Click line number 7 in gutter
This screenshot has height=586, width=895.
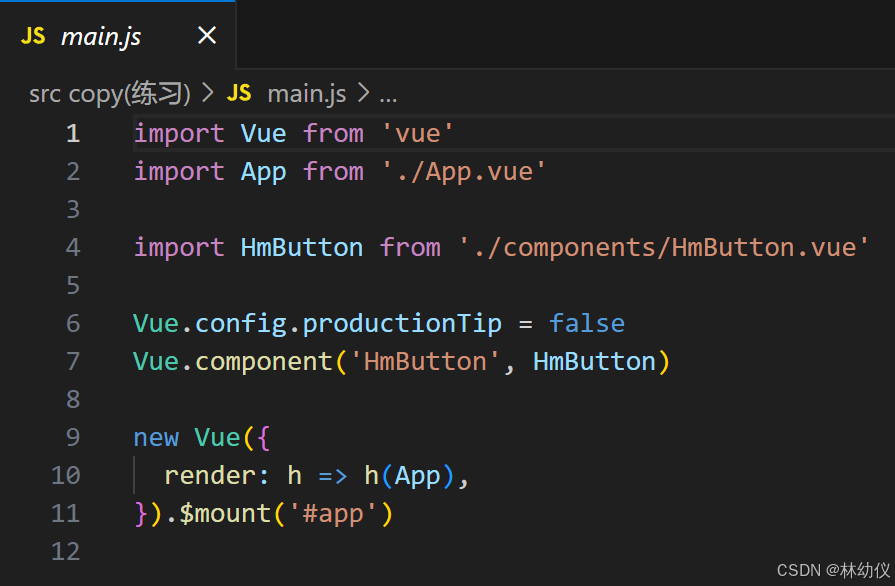point(72,362)
